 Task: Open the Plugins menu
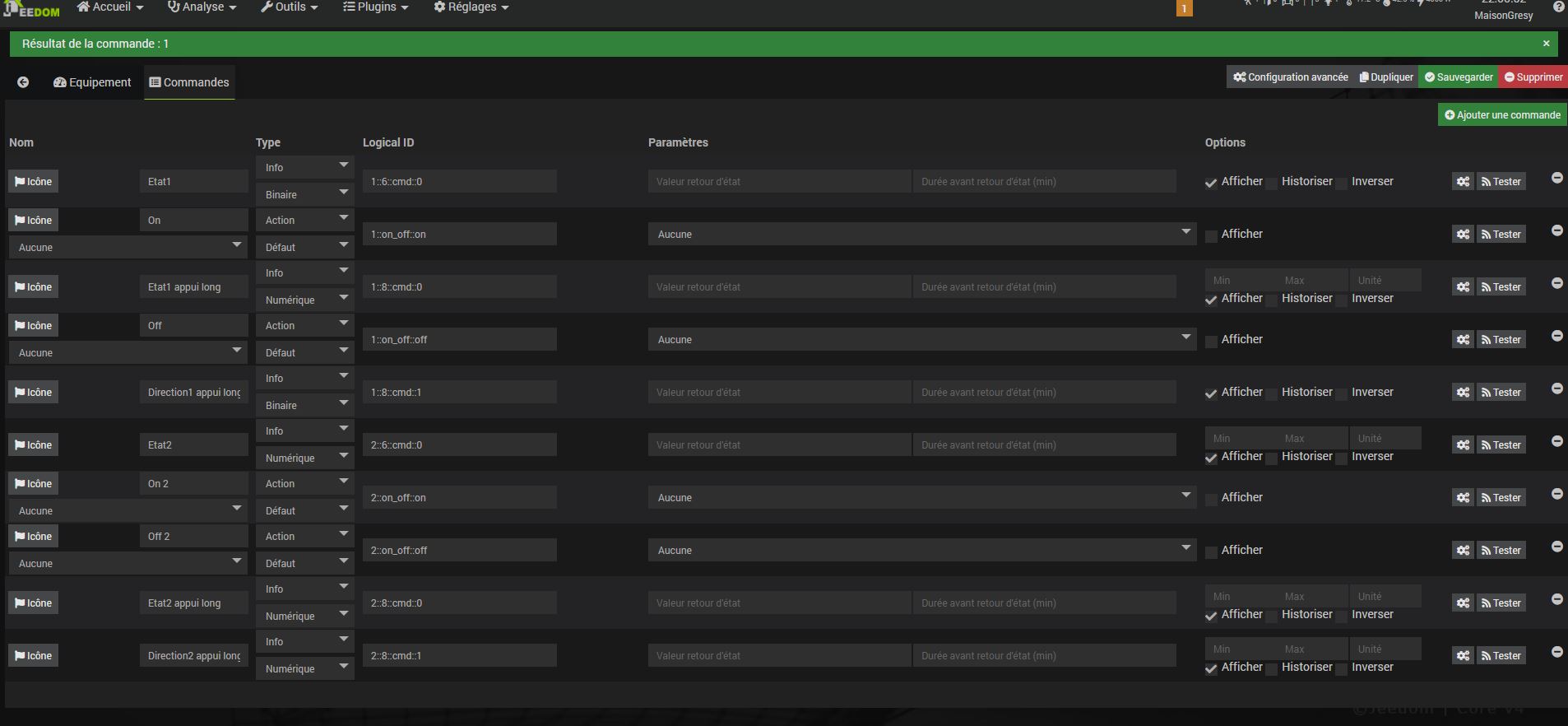click(x=376, y=7)
